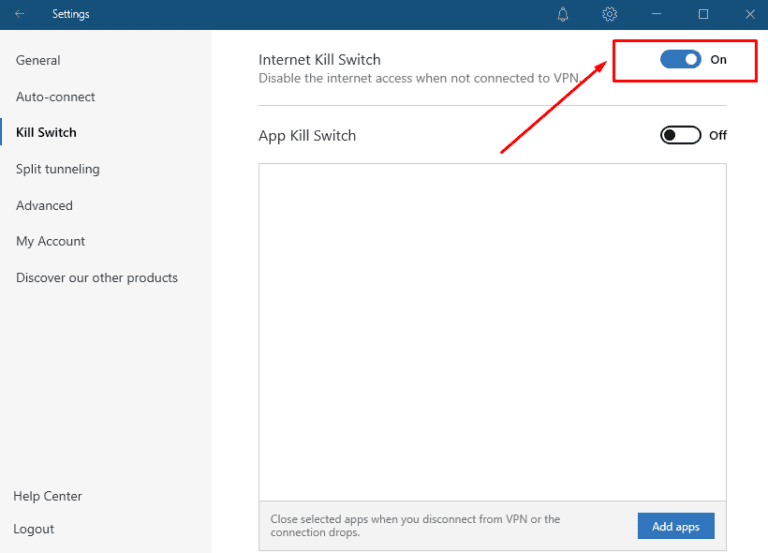Click the Settings title in header

pyautogui.click(x=71, y=14)
